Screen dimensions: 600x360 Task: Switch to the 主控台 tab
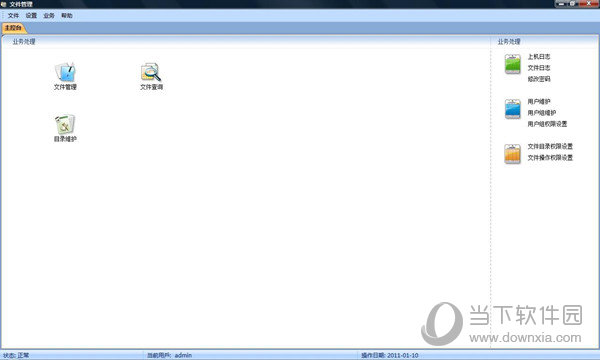click(13, 28)
